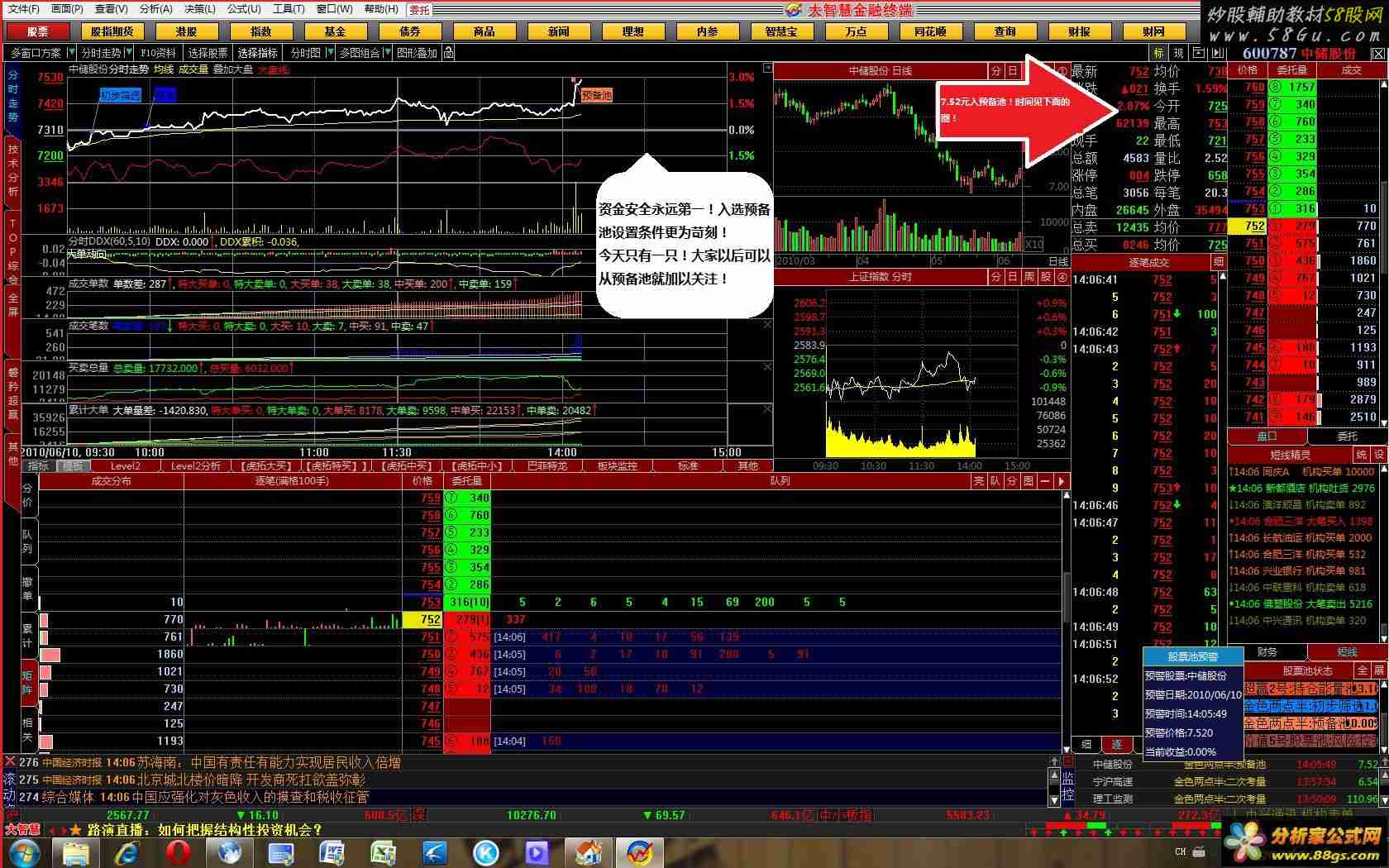The height and width of the screenshot is (868, 1389).
Task: Click the X10 zoom button on daily chart
Action: tap(1033, 245)
